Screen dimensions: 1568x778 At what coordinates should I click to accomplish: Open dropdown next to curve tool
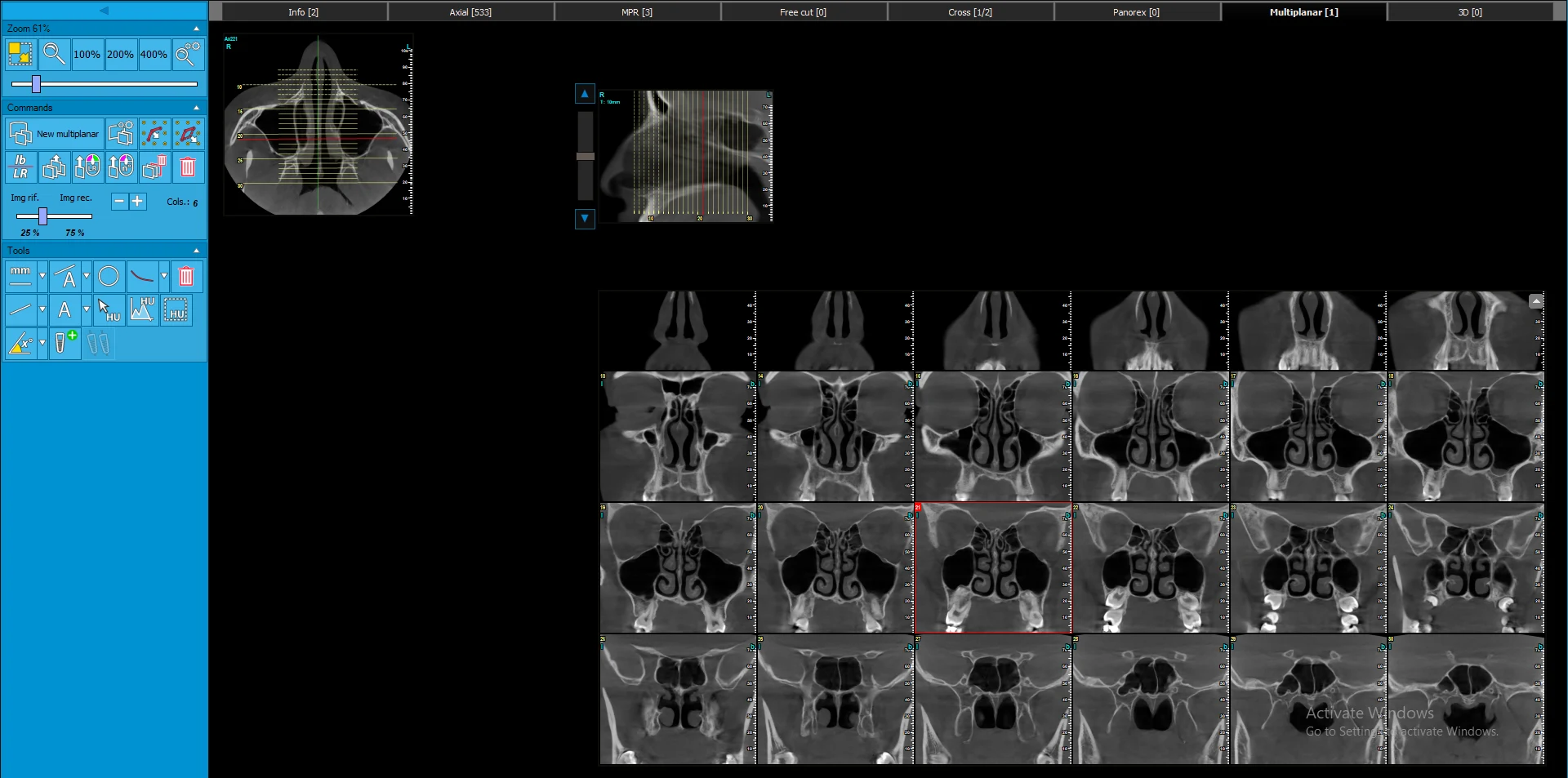164,277
